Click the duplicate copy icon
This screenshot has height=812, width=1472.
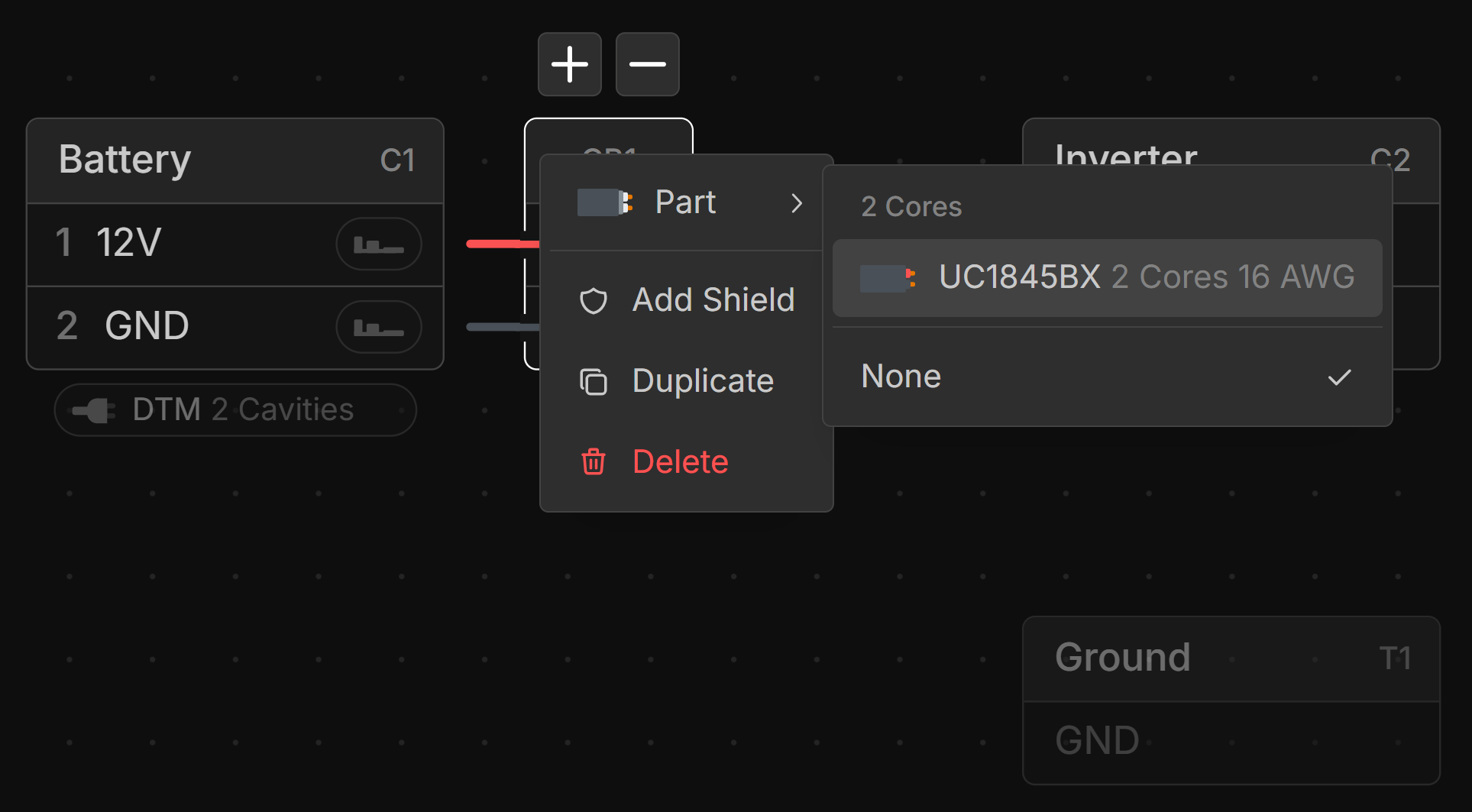pos(594,381)
